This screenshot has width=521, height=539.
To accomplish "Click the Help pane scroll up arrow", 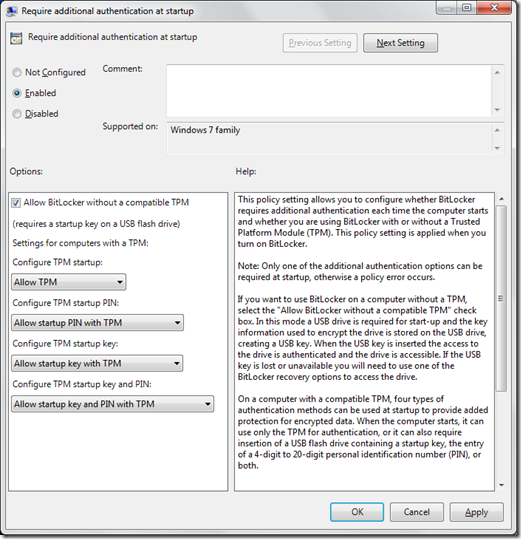I will [501, 199].
